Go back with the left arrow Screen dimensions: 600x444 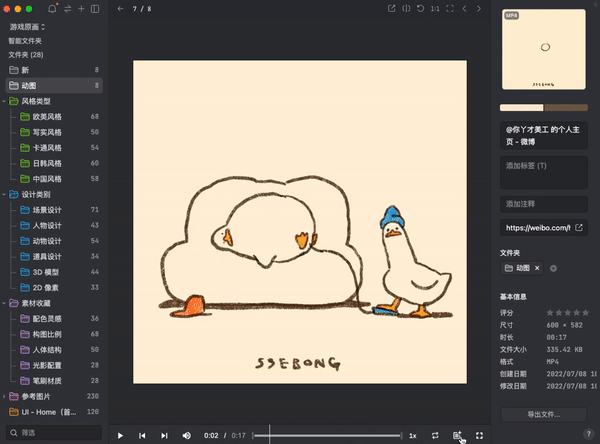pos(121,8)
